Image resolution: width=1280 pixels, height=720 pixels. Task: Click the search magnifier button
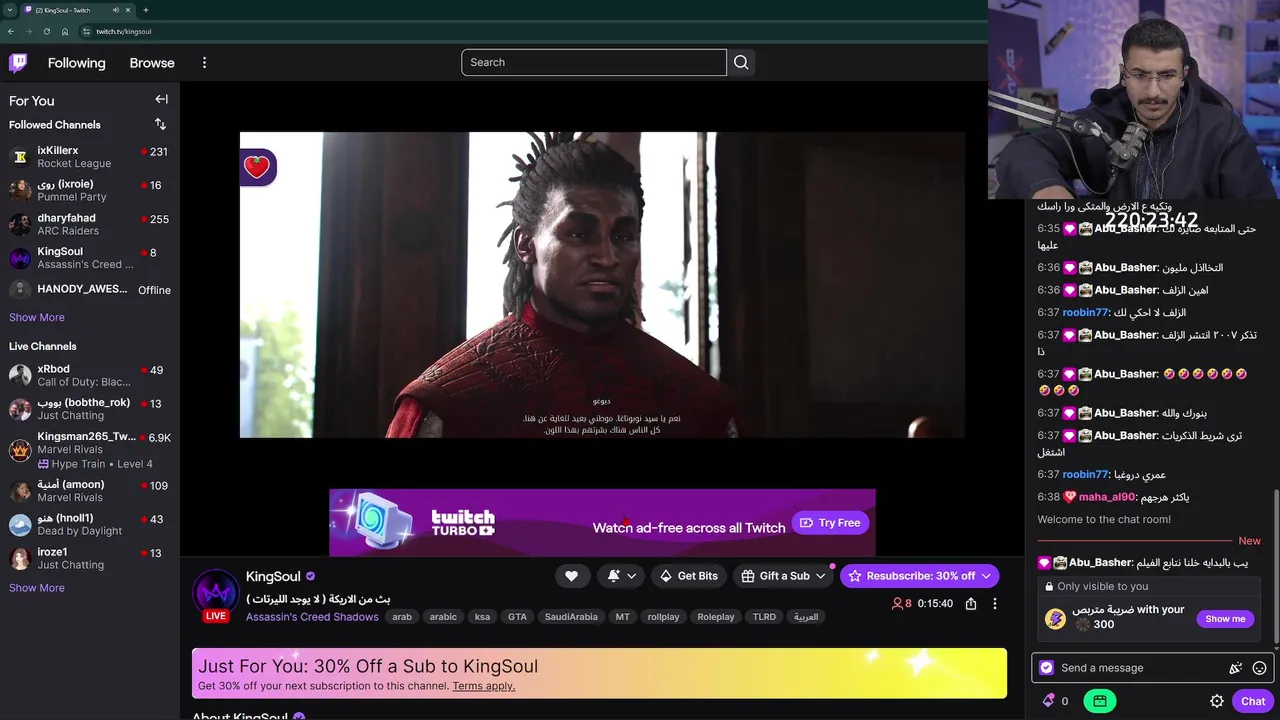(741, 62)
